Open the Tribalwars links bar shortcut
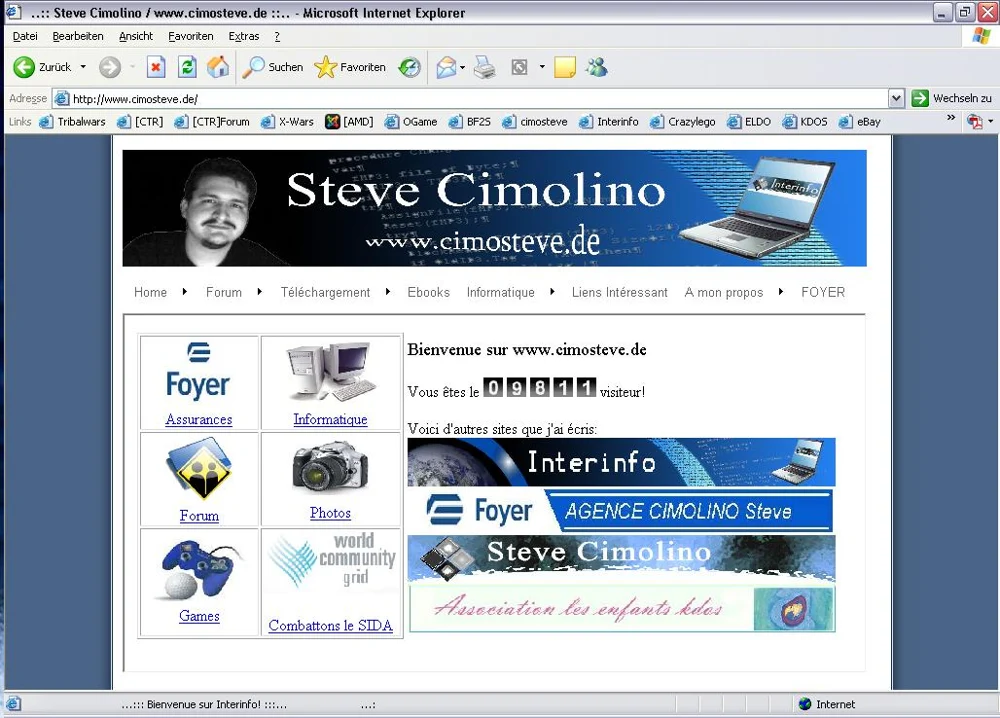 click(x=73, y=122)
